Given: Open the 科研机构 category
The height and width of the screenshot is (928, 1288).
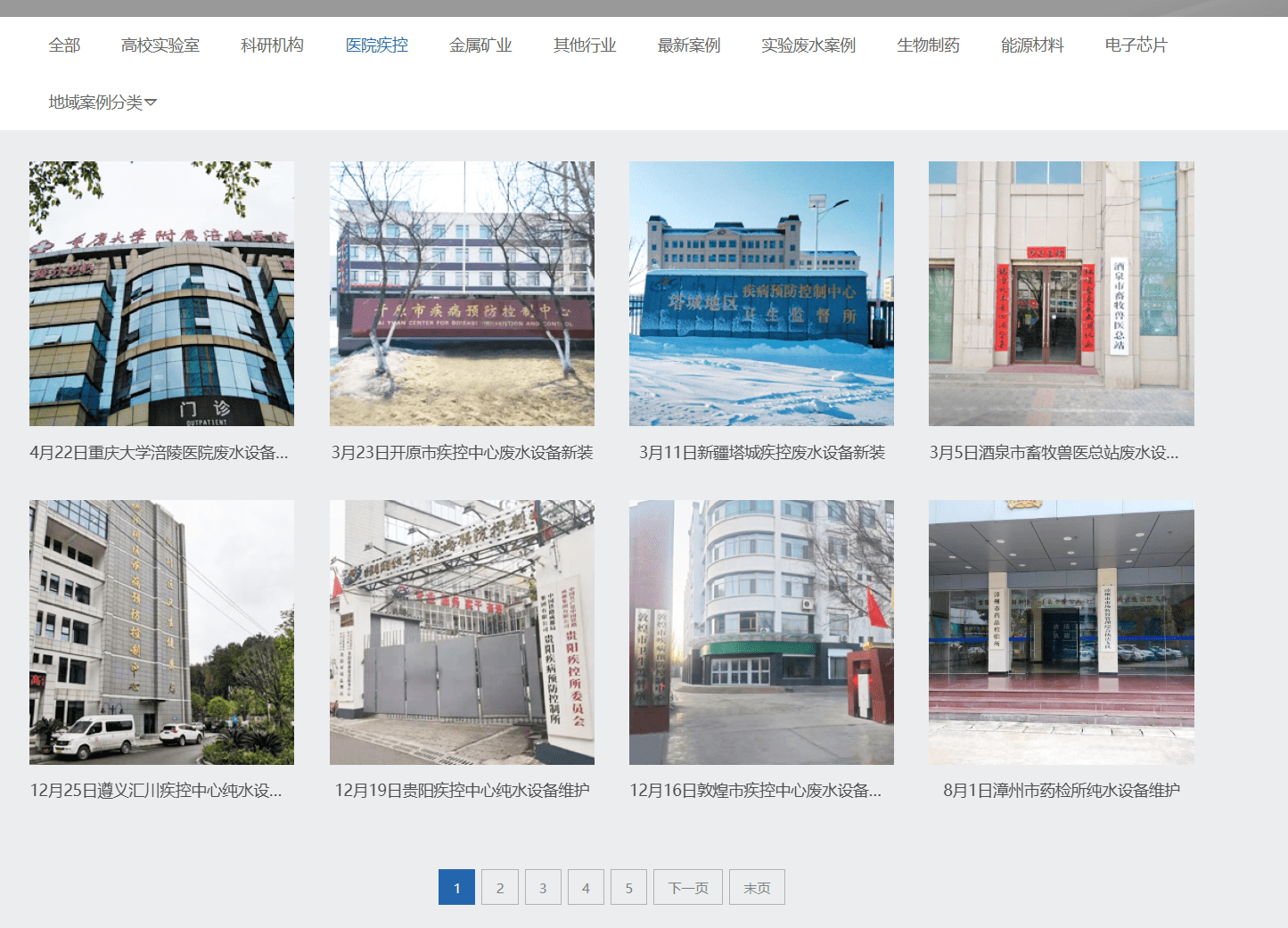Looking at the screenshot, I should tap(272, 45).
